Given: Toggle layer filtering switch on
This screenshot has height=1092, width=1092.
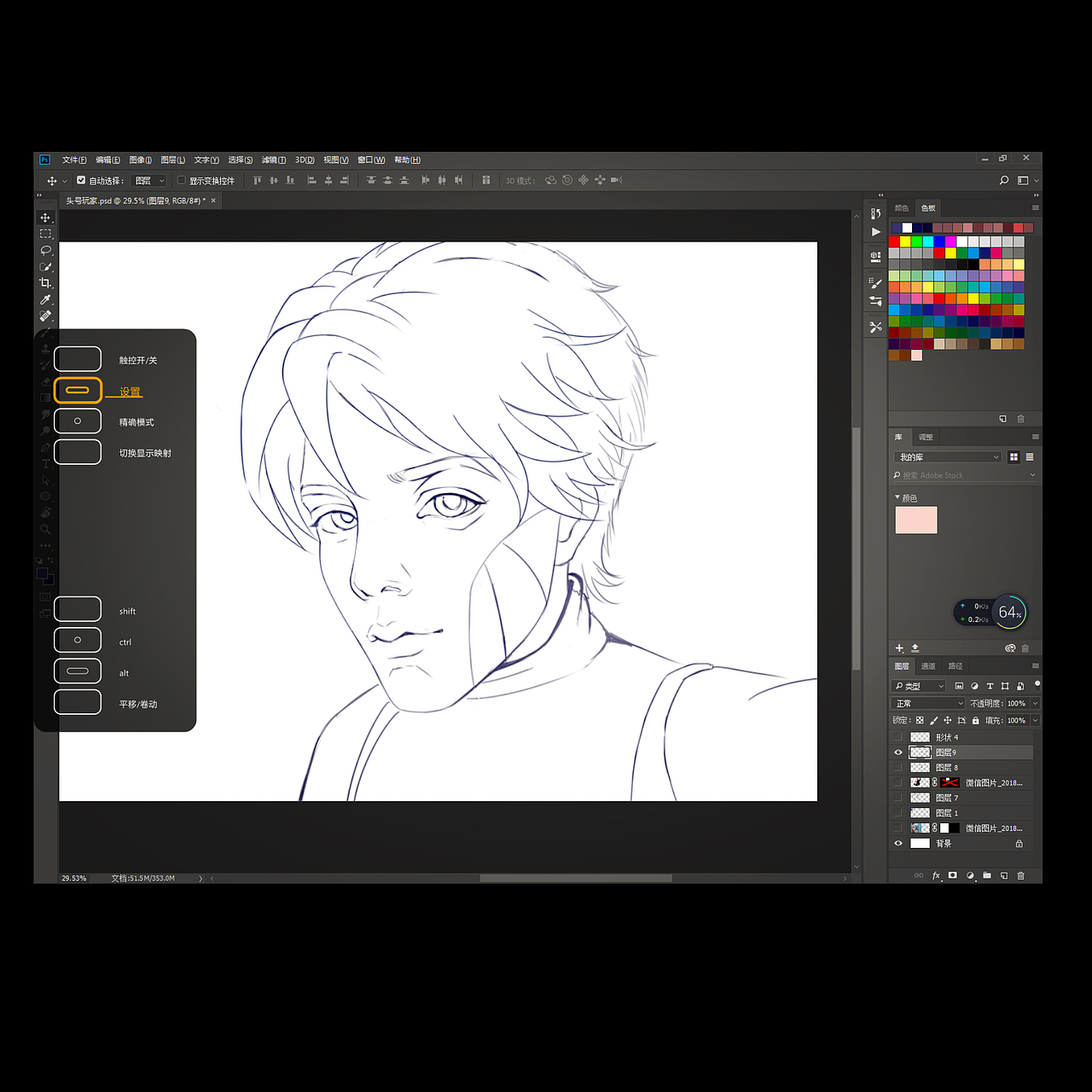Looking at the screenshot, I should tap(1037, 684).
